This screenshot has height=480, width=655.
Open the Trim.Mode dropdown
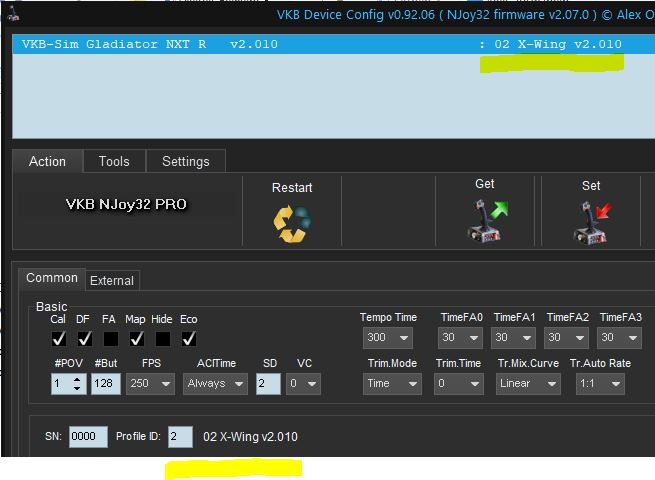392,383
